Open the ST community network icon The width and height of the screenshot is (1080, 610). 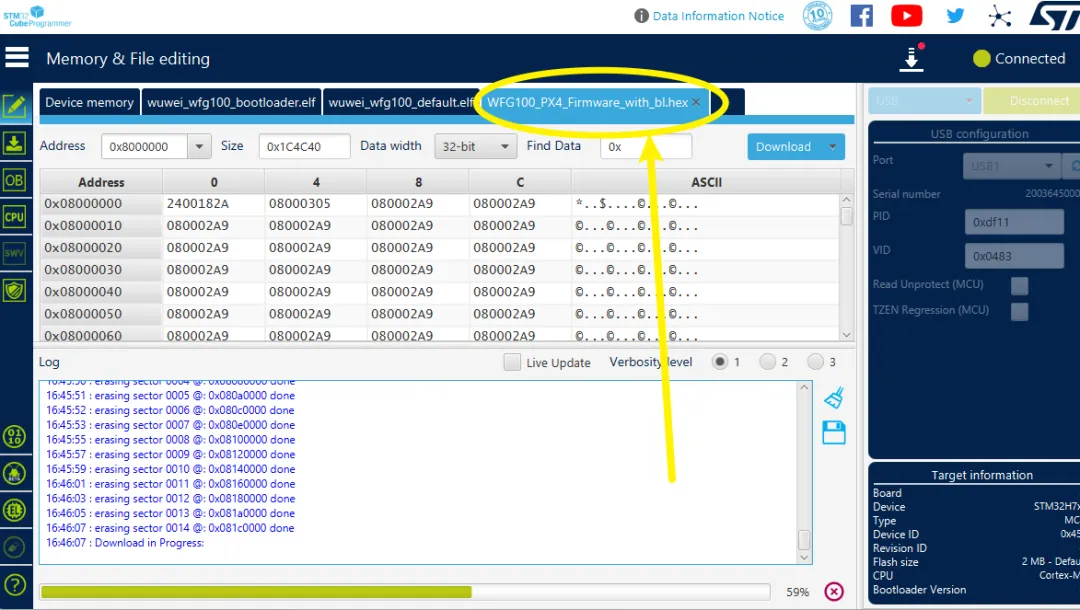(999, 16)
